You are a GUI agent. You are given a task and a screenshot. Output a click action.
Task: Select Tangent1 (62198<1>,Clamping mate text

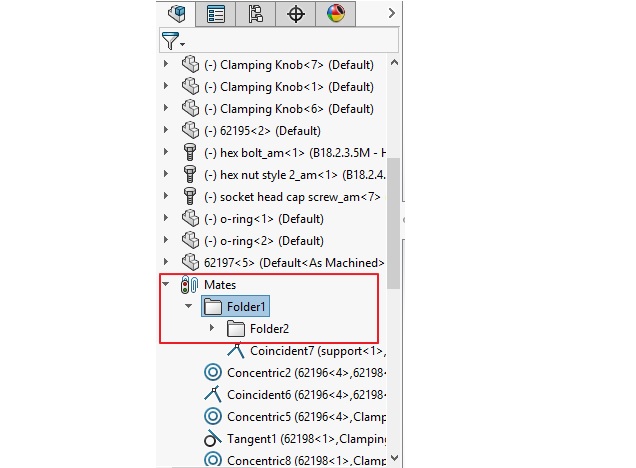coord(306,439)
